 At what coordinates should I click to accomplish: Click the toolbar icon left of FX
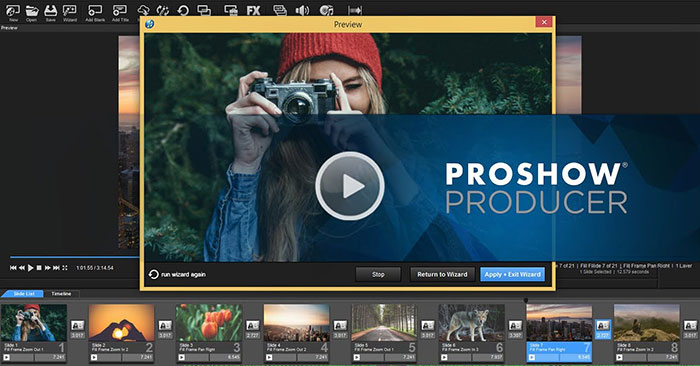[231, 10]
